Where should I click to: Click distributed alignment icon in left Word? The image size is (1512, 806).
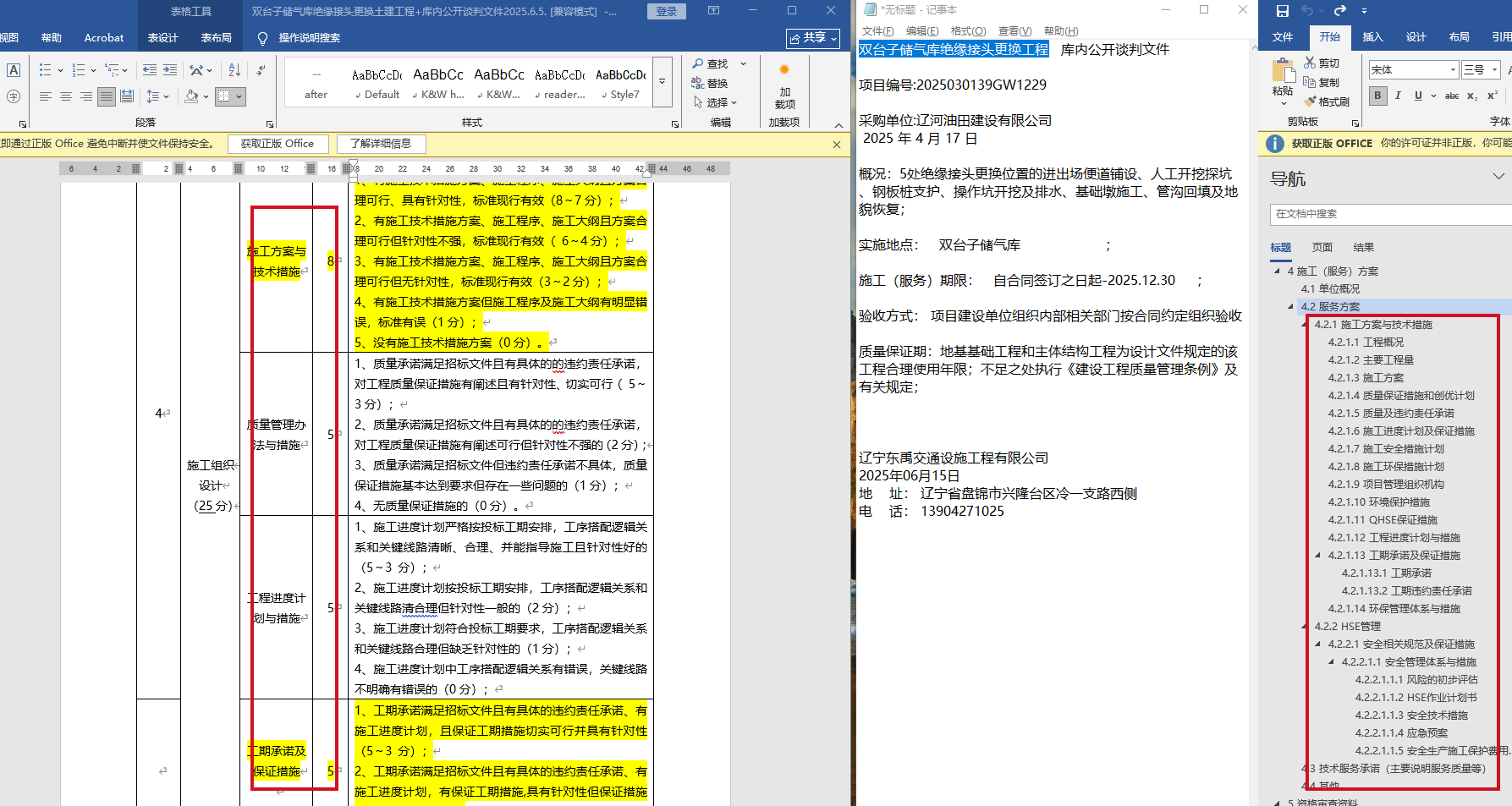pyautogui.click(x=127, y=97)
